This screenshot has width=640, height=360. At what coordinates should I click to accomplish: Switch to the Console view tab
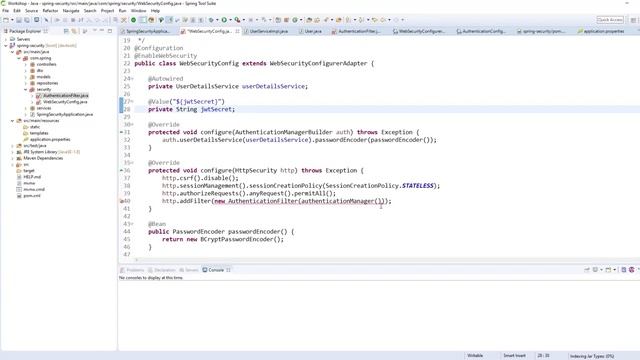[x=216, y=270]
